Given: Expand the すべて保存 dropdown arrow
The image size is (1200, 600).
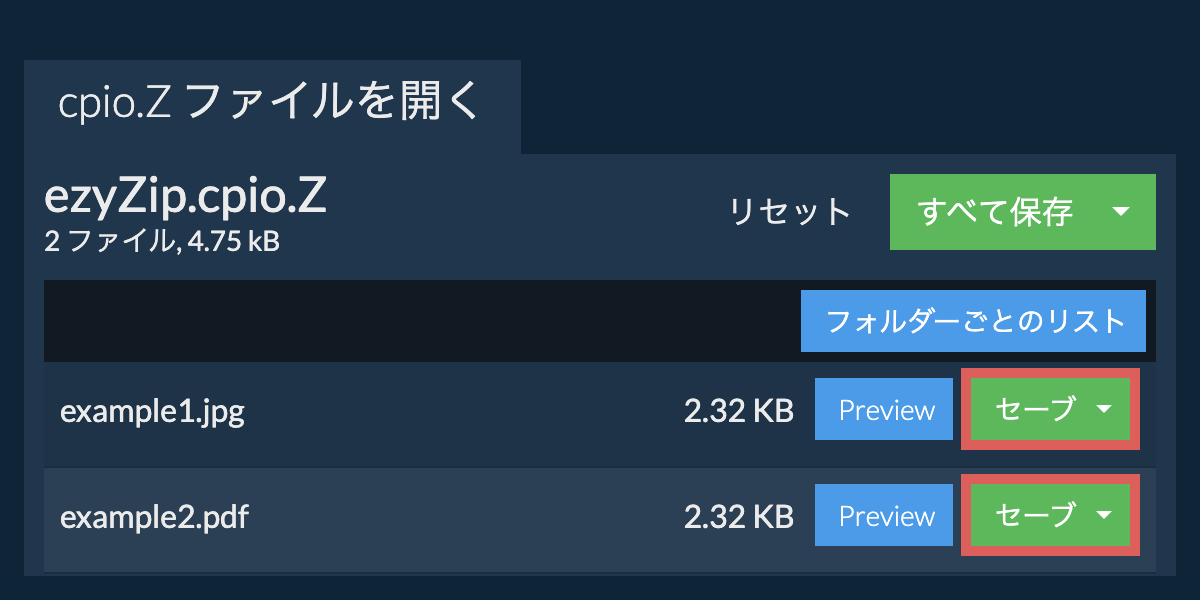Looking at the screenshot, I should (1121, 212).
